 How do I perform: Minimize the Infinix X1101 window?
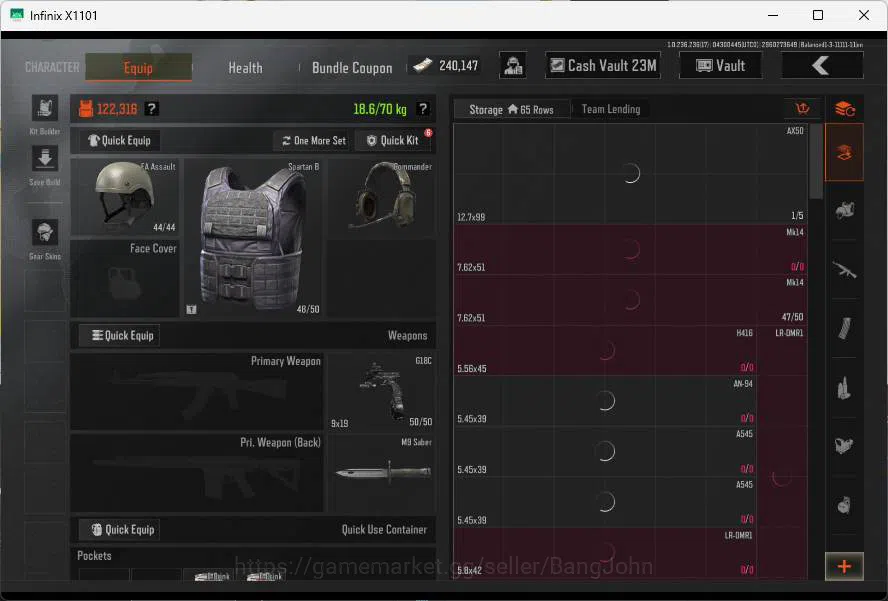point(773,15)
